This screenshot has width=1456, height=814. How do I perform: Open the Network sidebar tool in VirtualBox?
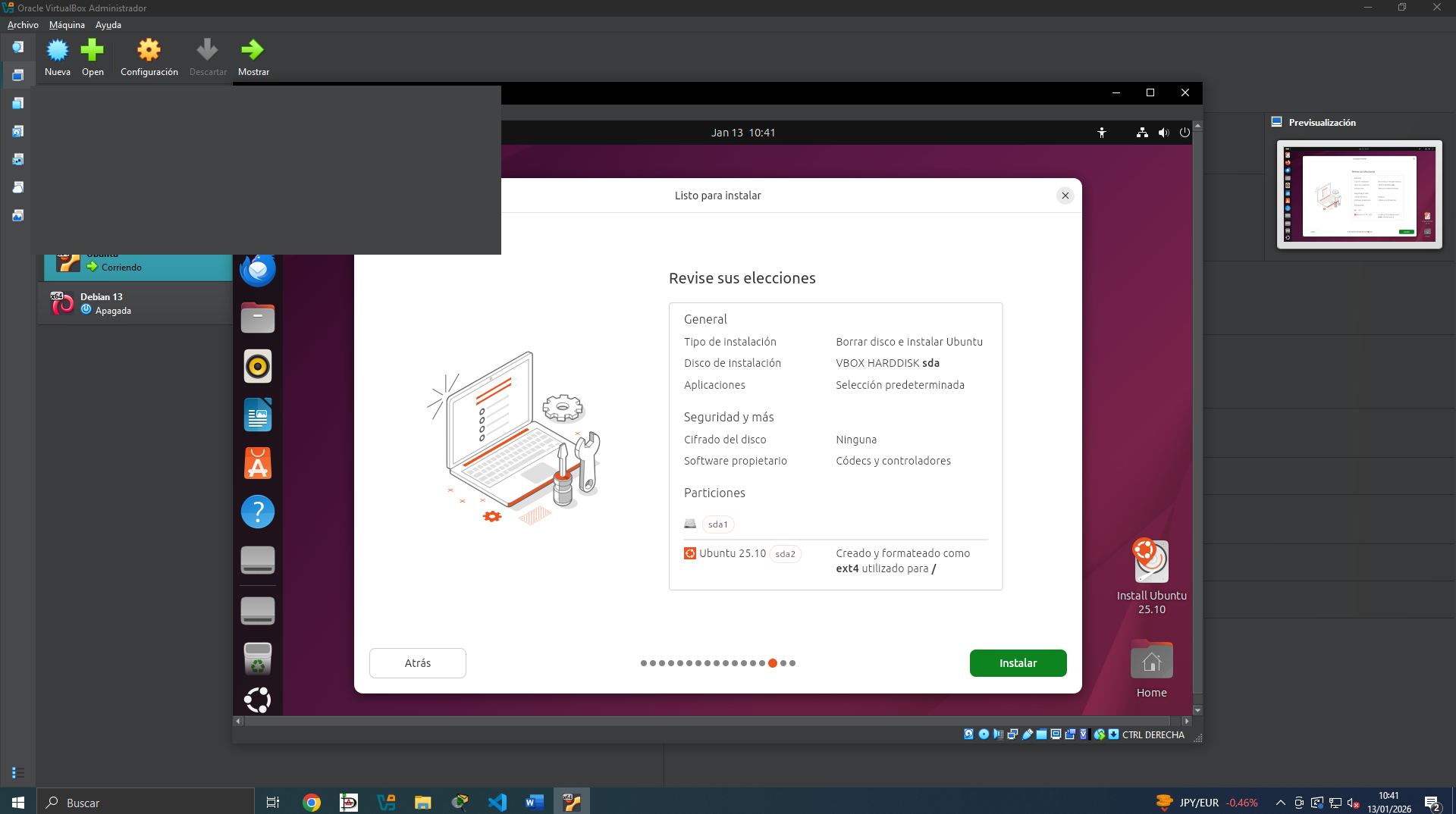click(17, 159)
